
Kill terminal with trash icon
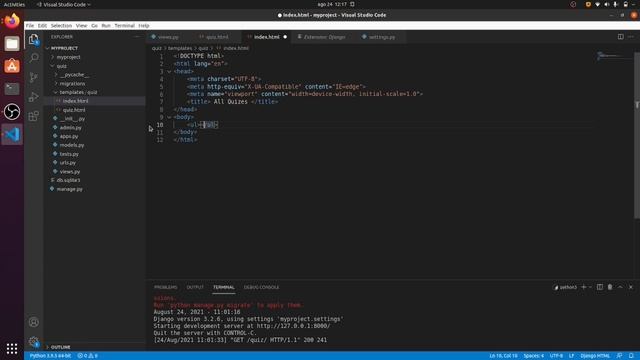click(610, 287)
